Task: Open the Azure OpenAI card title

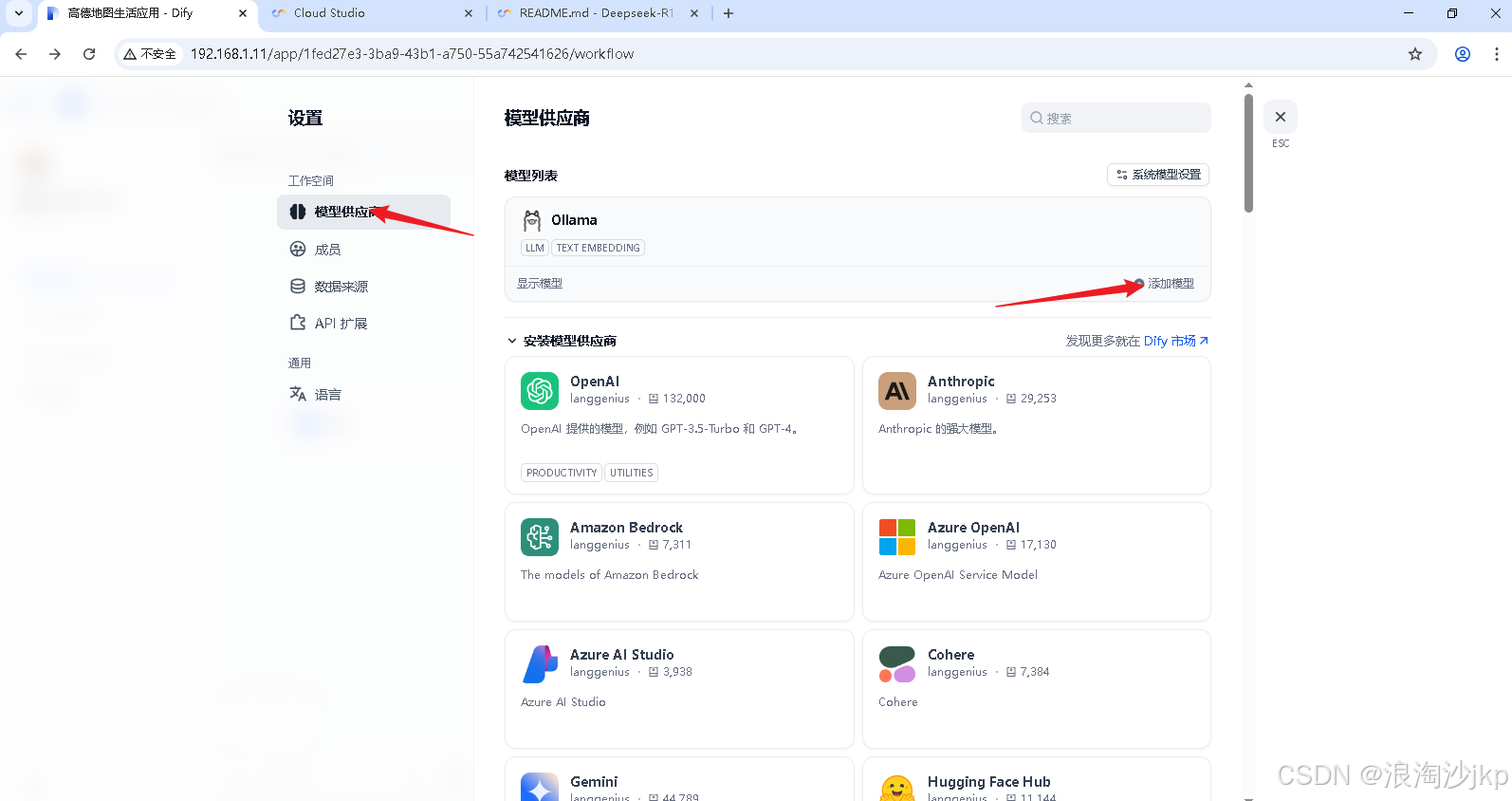Action: tap(973, 528)
